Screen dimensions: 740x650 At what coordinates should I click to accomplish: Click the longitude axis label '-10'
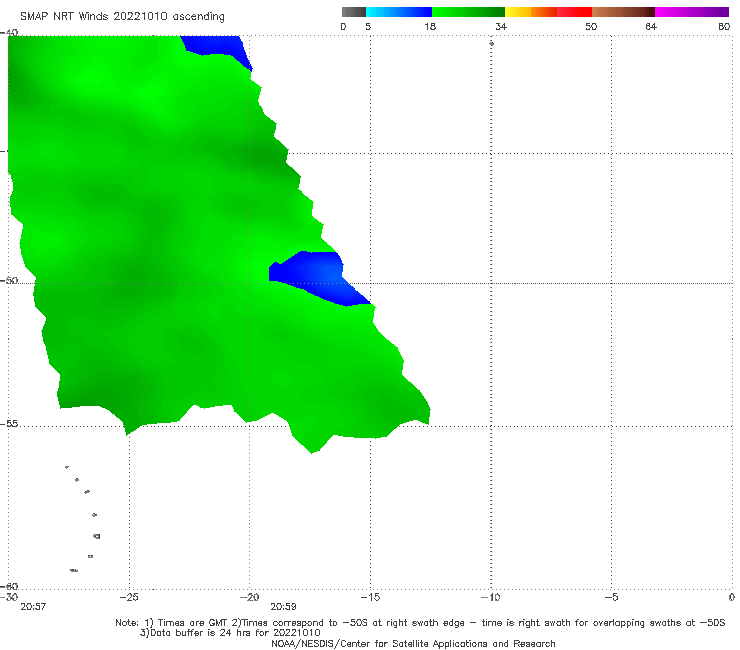click(490, 597)
